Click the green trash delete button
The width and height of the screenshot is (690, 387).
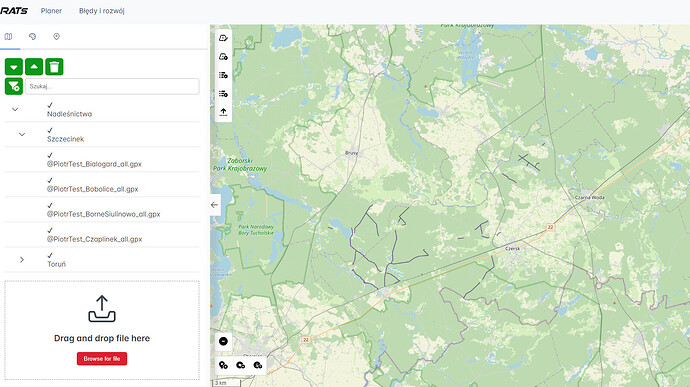click(x=54, y=67)
